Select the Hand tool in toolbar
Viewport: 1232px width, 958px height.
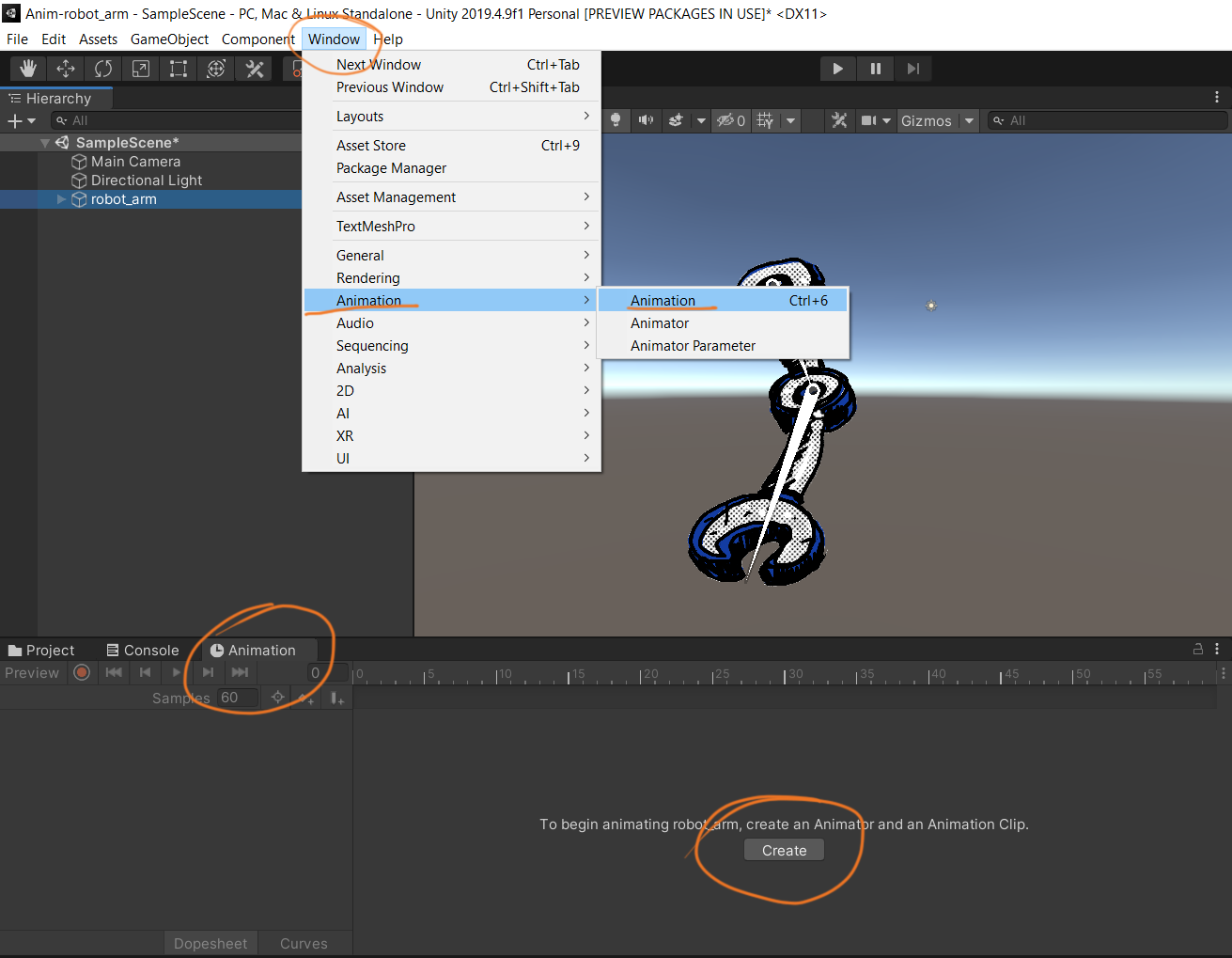pyautogui.click(x=28, y=69)
